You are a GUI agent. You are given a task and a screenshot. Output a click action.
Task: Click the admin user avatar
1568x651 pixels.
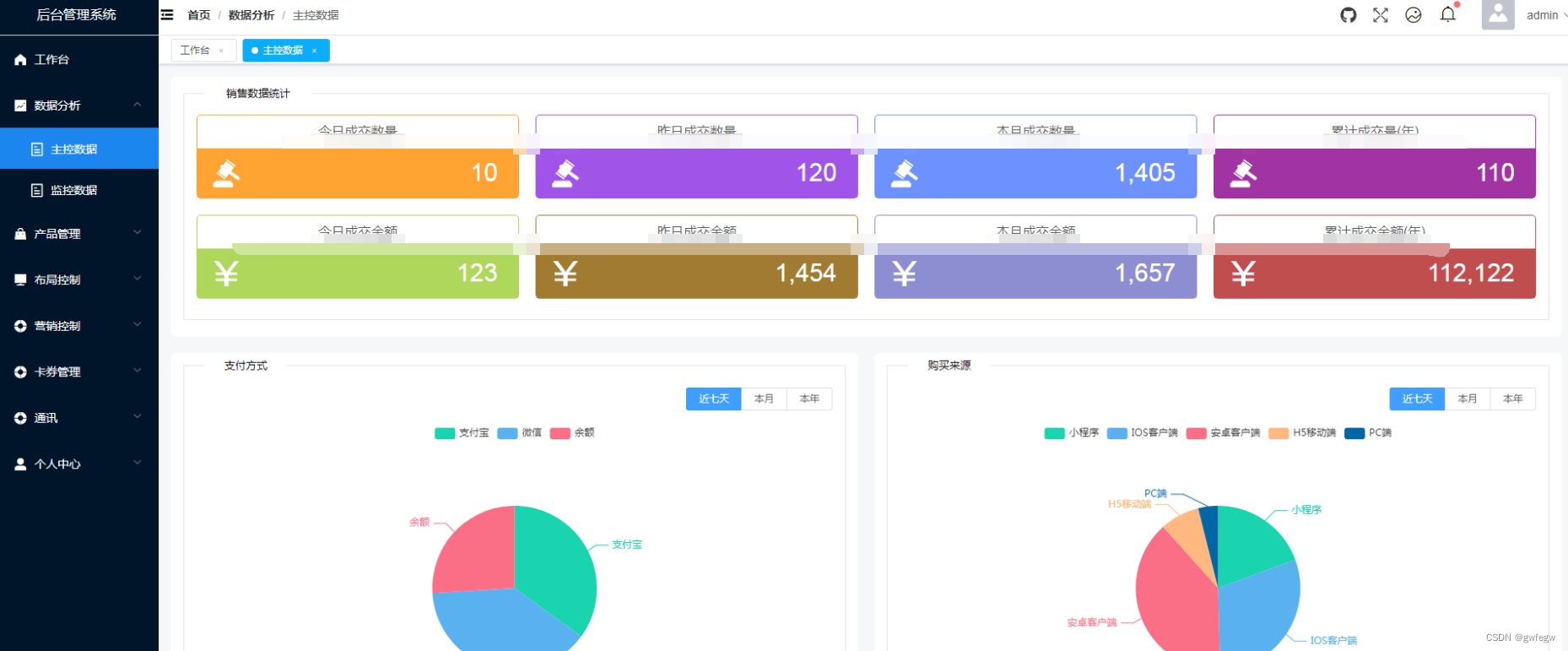[1498, 14]
